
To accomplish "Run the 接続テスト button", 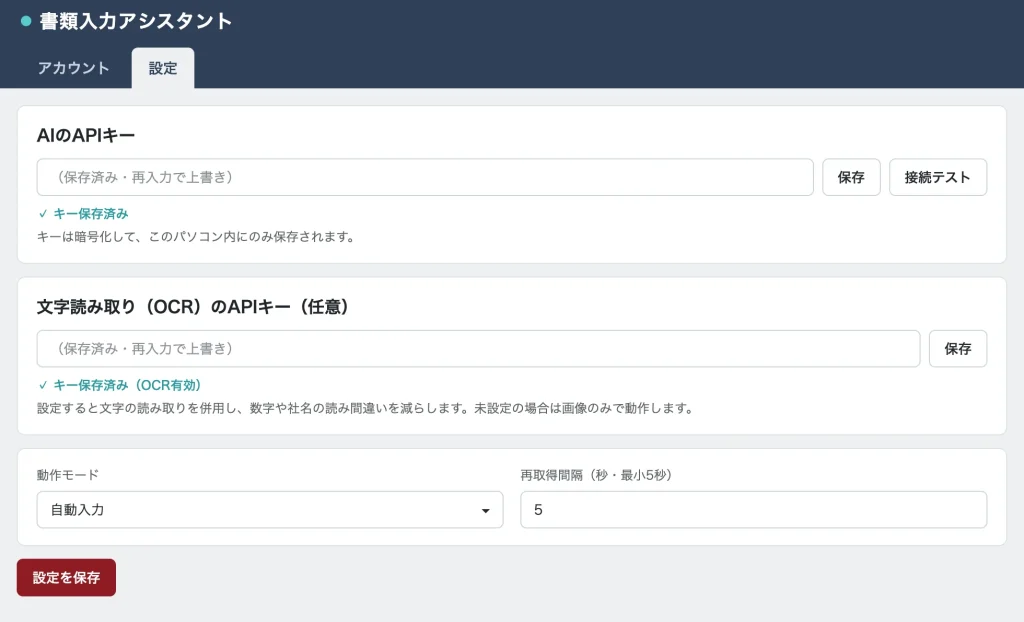I will (x=938, y=177).
